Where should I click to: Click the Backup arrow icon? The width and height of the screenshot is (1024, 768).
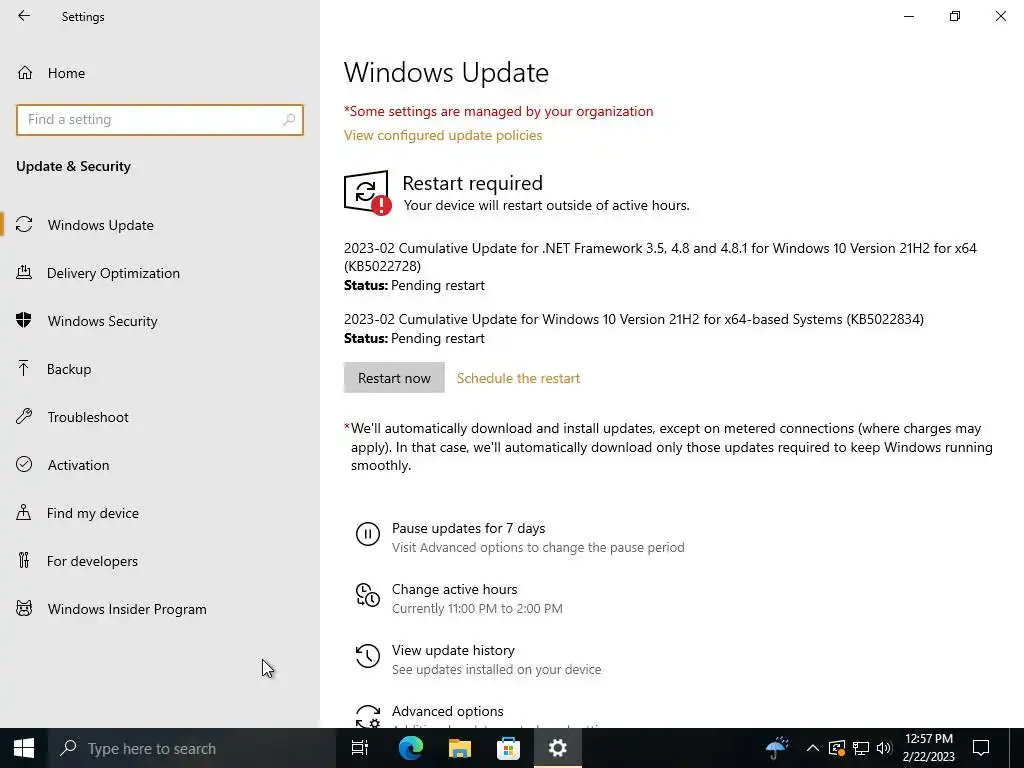click(24, 368)
